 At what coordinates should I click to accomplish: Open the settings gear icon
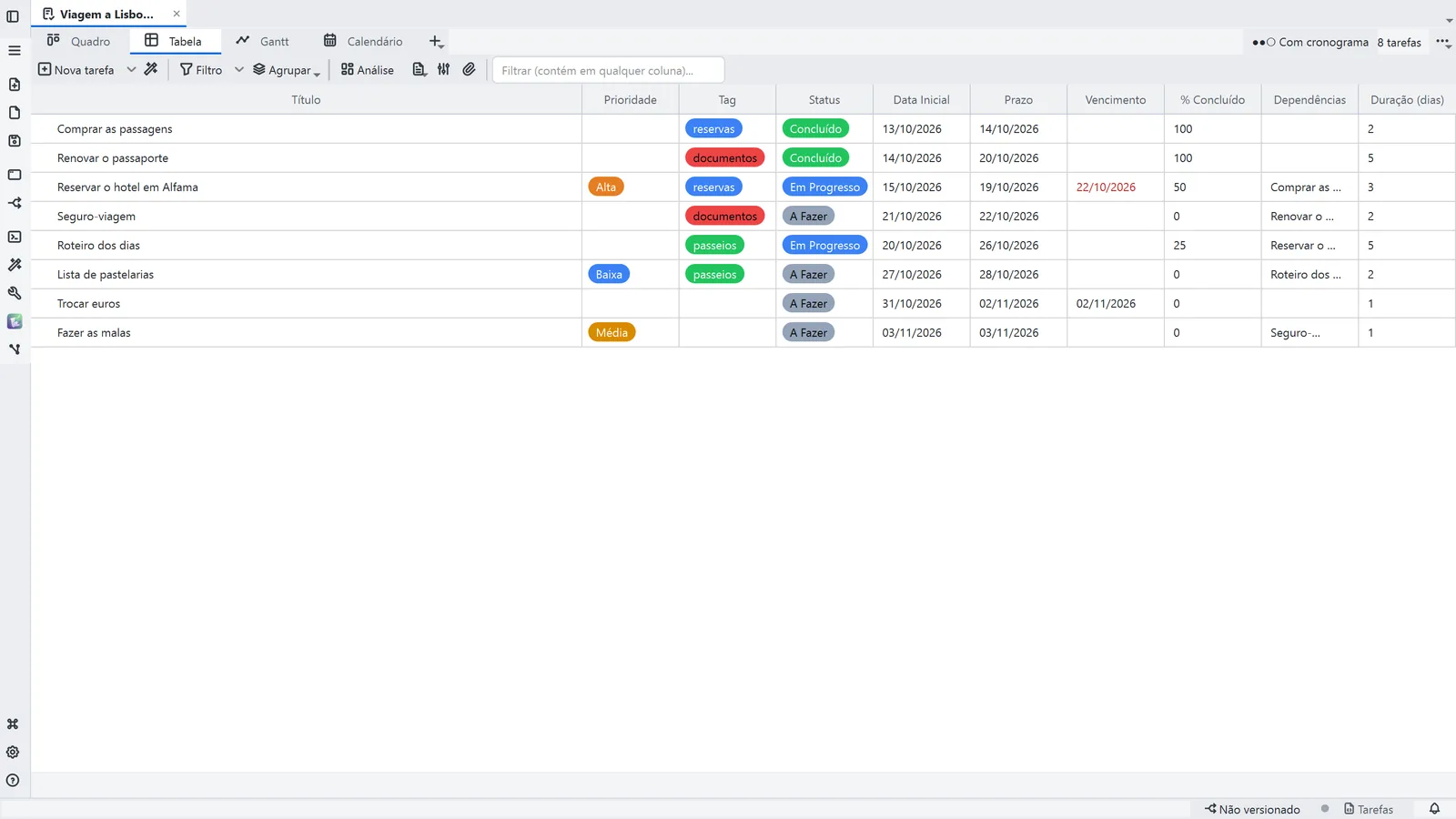[x=13, y=753]
